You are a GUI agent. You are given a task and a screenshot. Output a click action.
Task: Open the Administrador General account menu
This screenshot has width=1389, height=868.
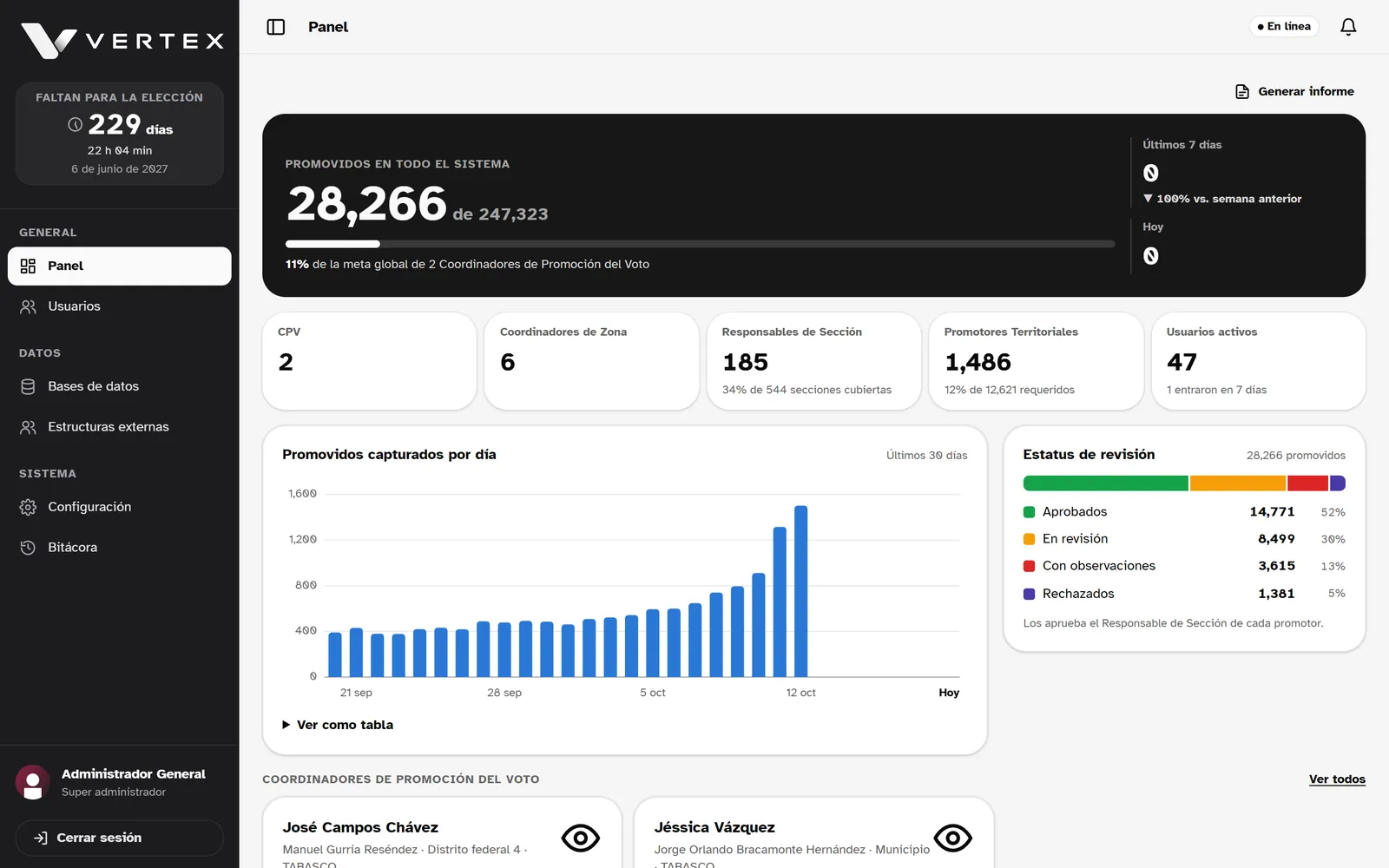pyautogui.click(x=119, y=782)
